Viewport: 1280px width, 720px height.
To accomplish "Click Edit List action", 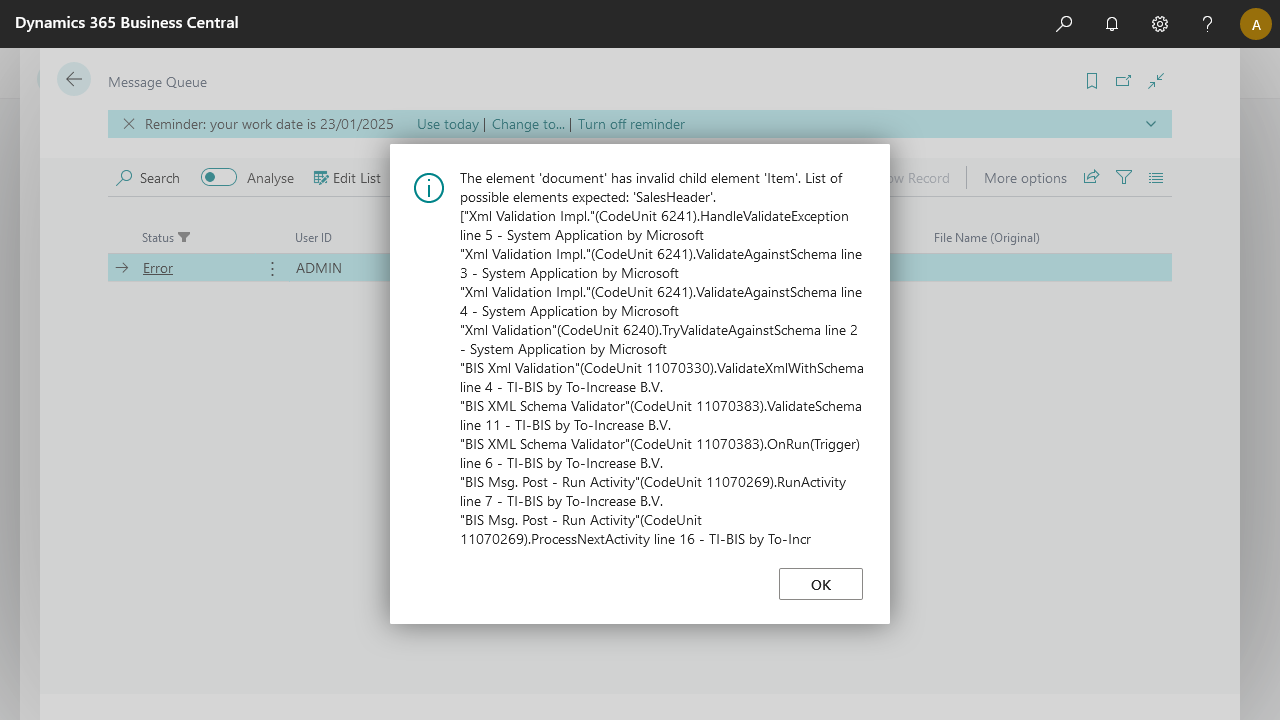I will pyautogui.click(x=347, y=178).
